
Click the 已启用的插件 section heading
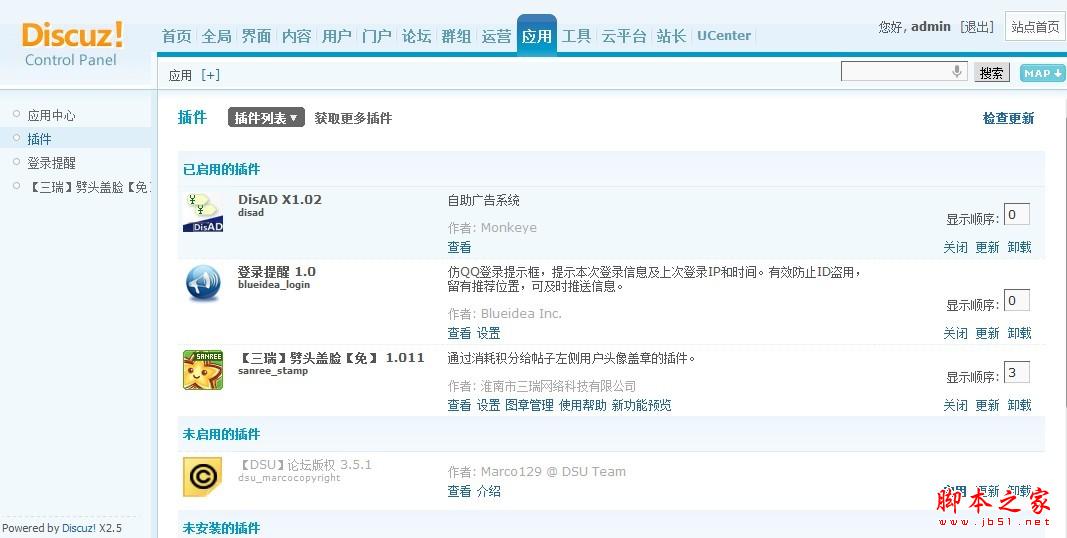[x=221, y=169]
